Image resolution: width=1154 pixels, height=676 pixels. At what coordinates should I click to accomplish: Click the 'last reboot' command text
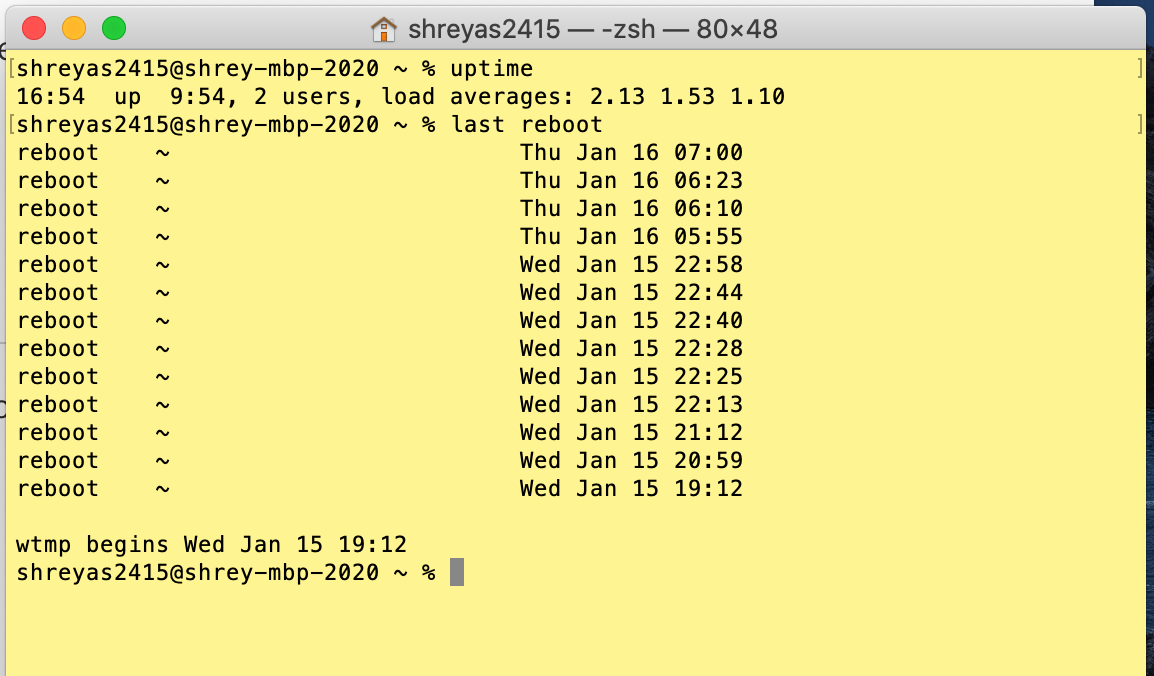coord(526,125)
